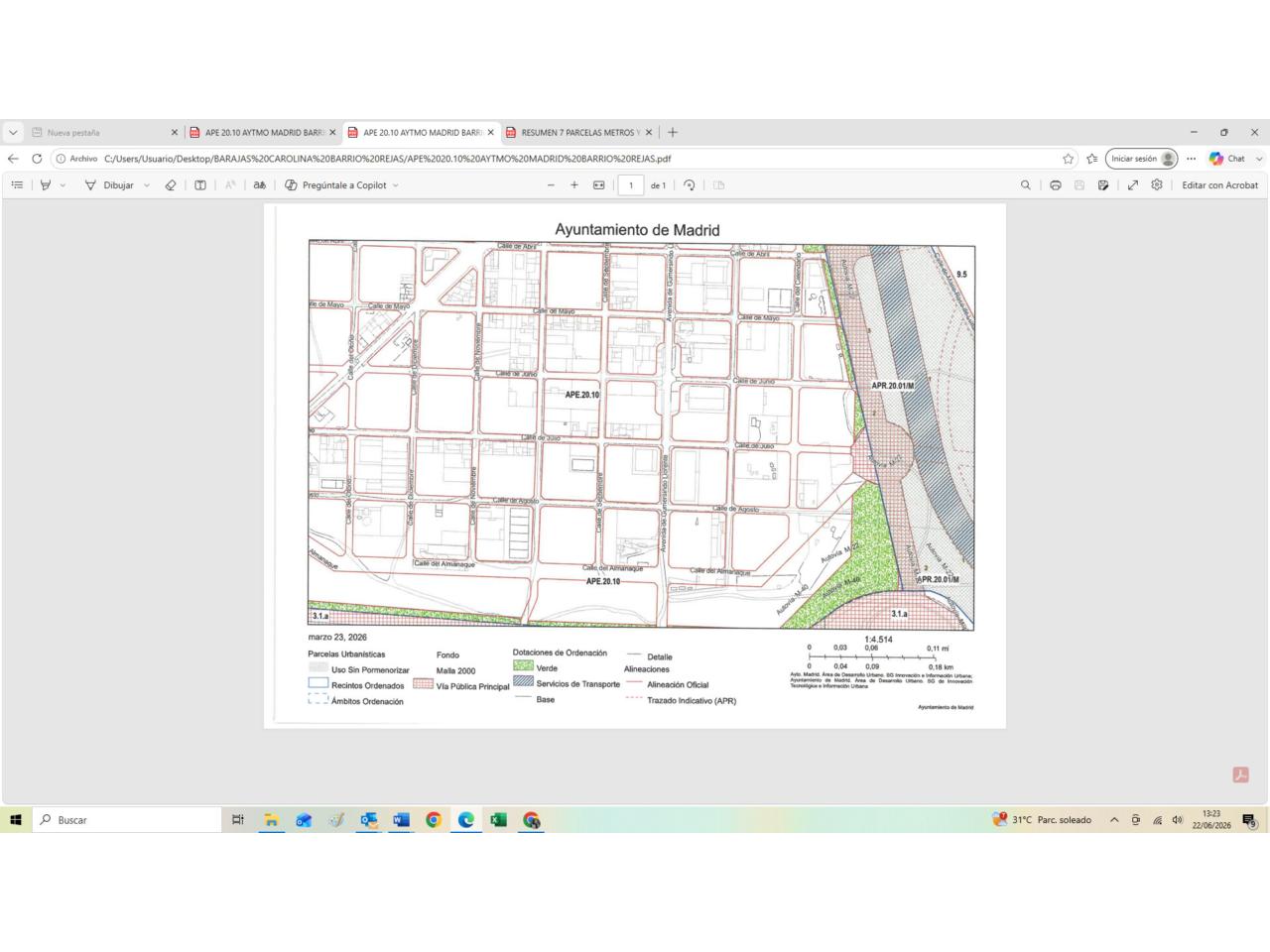Screen dimensions: 1270x952
Task: Expand the Dibujar options dropdown arrow
Action: tap(147, 185)
